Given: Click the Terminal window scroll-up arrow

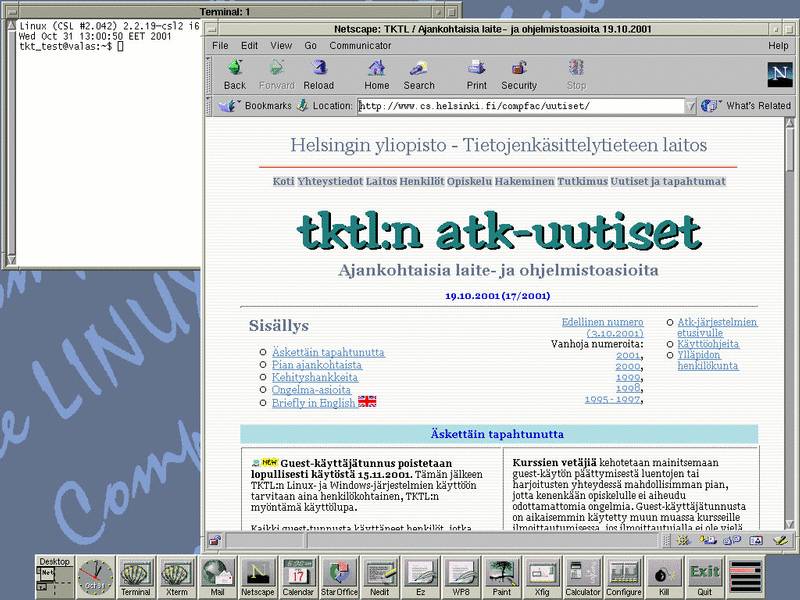Looking at the screenshot, I should (11, 25).
